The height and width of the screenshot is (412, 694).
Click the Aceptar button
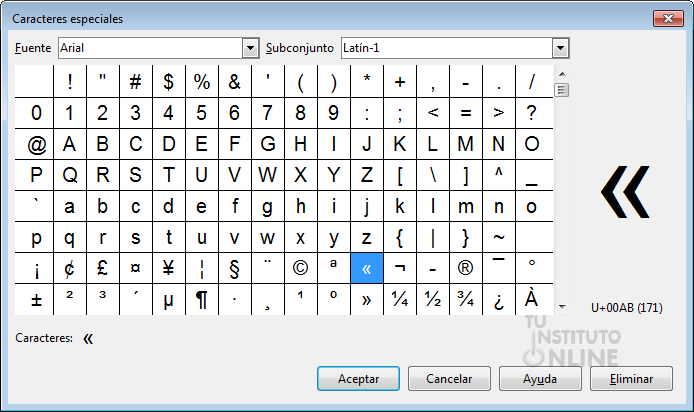[x=358, y=379]
